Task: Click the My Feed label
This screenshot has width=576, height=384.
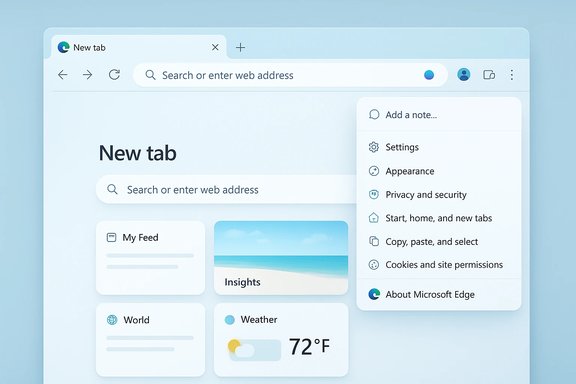Action: pyautogui.click(x=140, y=237)
